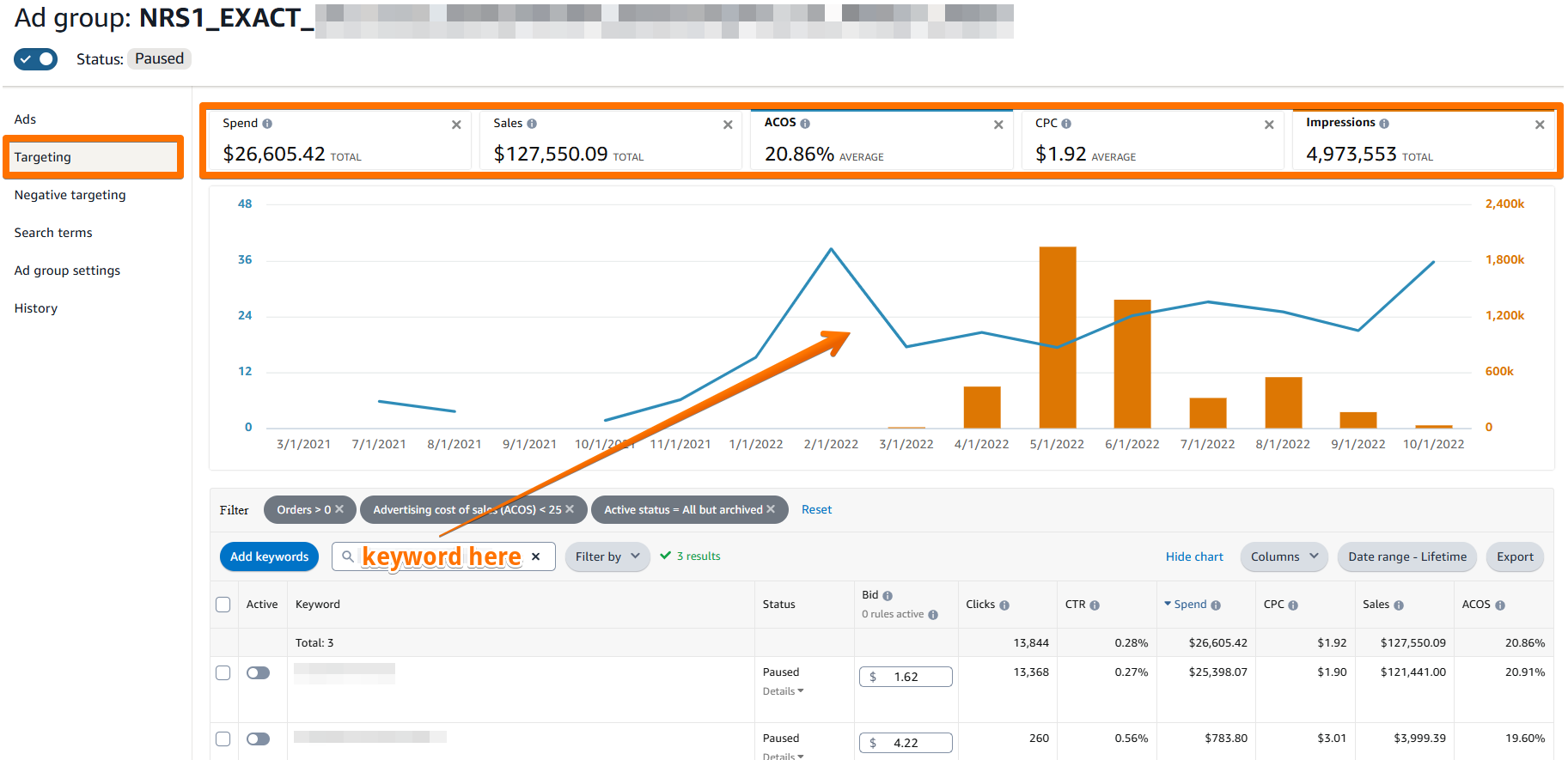Viewport: 1568px width, 760px height.
Task: Remove the CPC metric card
Action: [1269, 125]
